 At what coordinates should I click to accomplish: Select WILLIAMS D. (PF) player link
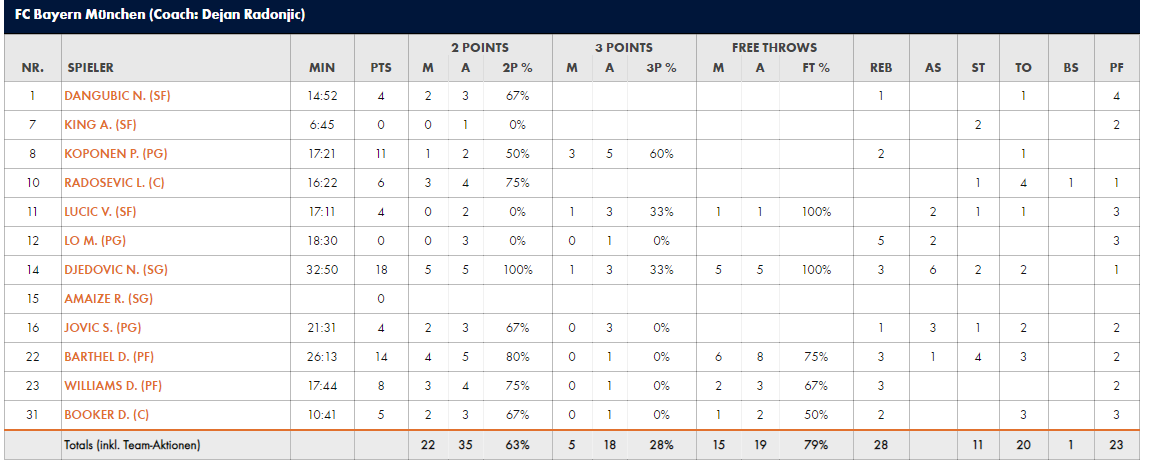click(112, 385)
